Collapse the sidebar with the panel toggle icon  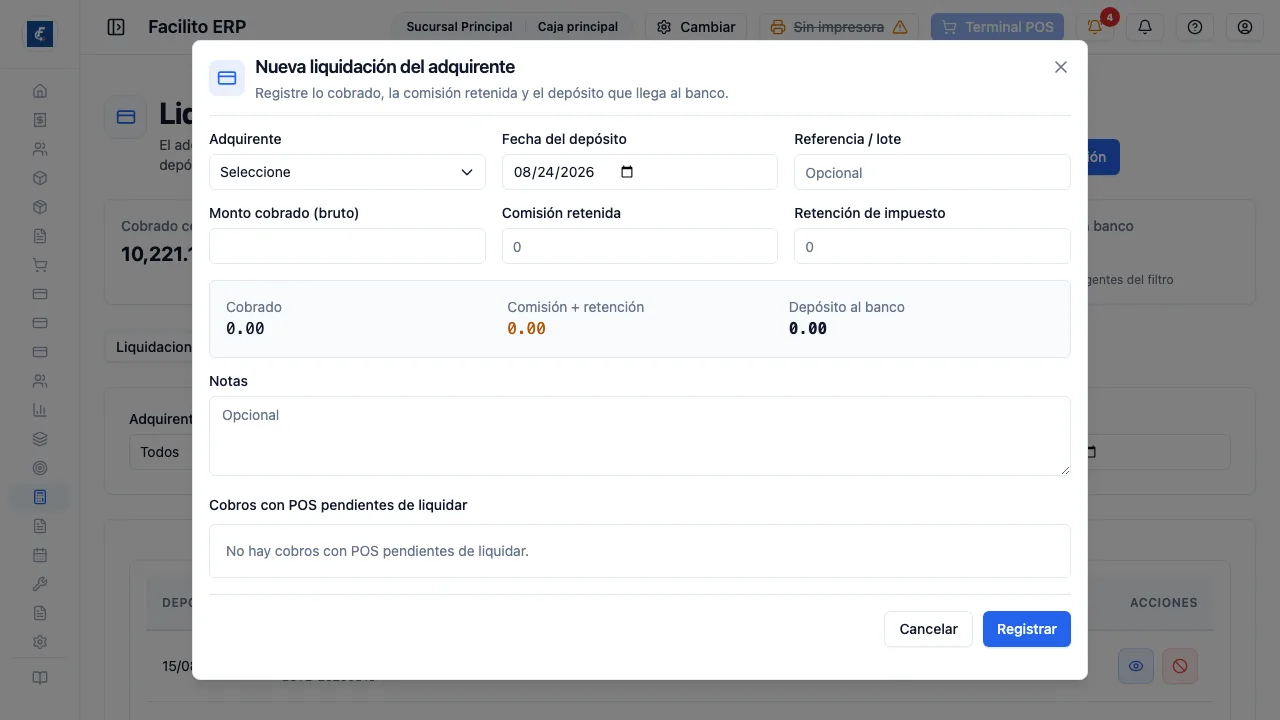[116, 27]
